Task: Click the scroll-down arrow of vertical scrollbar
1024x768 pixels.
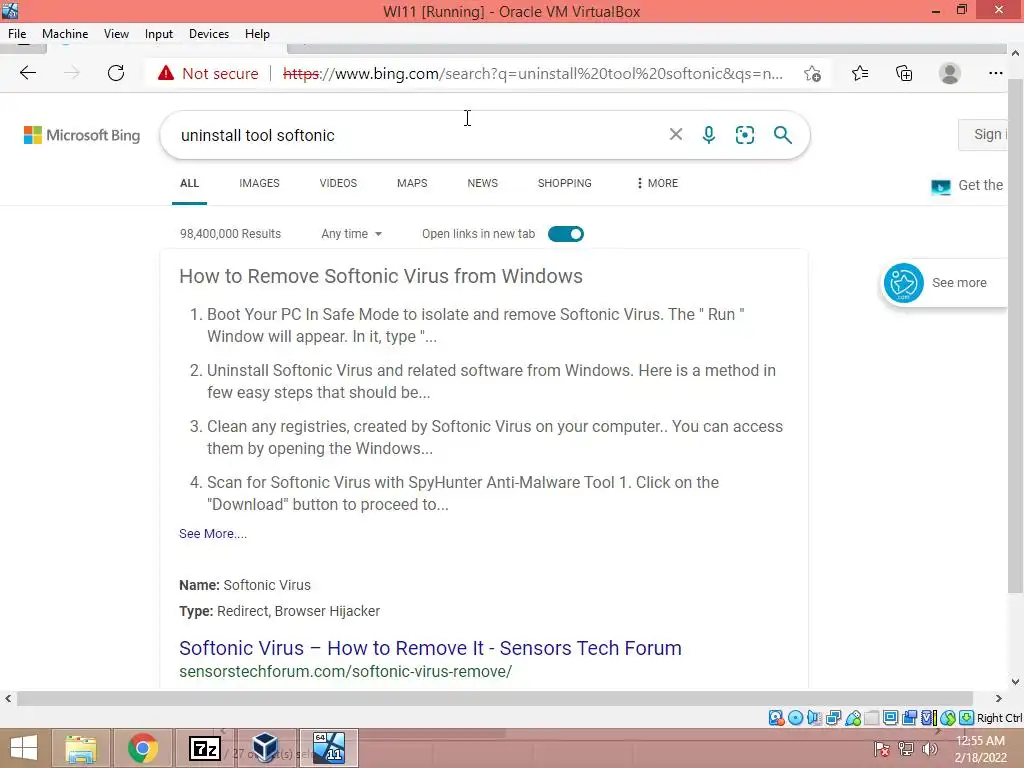Action: click(x=1015, y=682)
